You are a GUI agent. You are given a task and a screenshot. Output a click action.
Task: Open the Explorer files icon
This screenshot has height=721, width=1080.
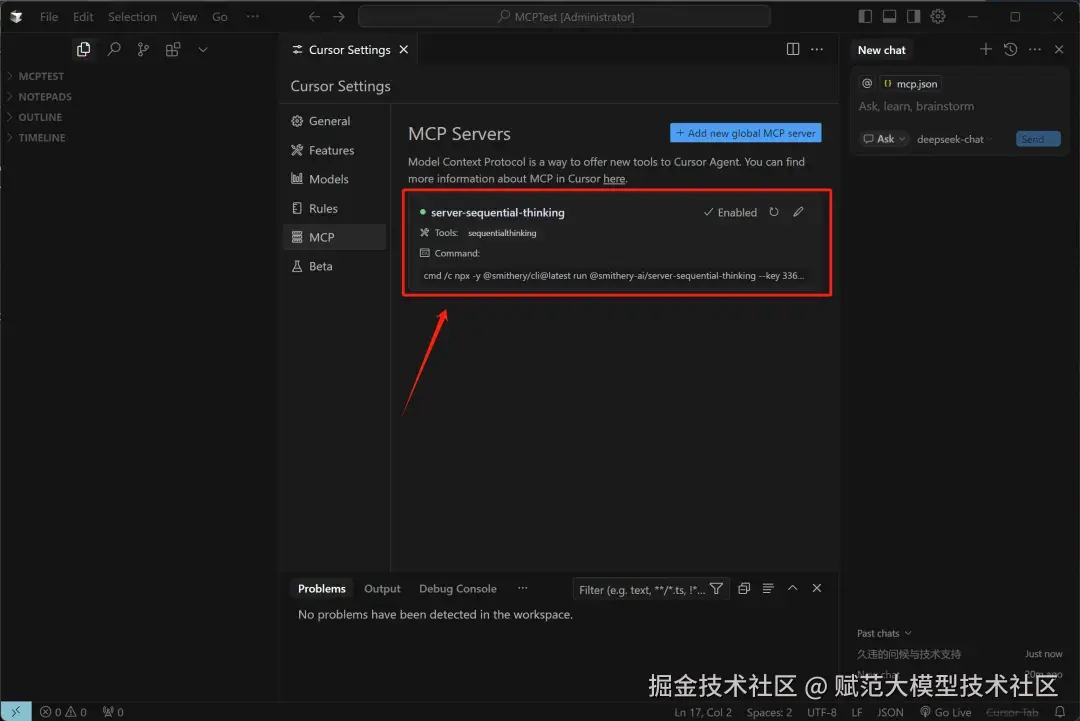(x=83, y=50)
